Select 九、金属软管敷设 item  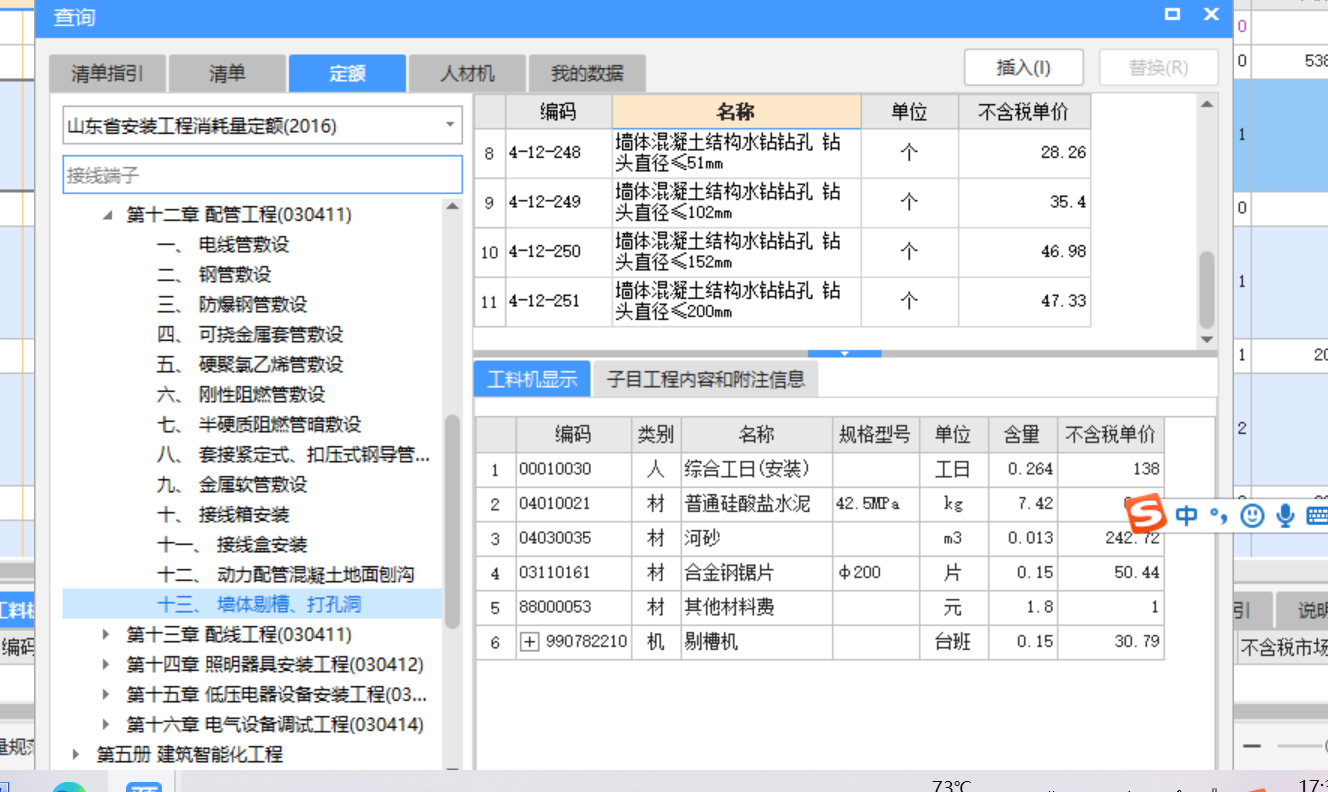[x=232, y=485]
